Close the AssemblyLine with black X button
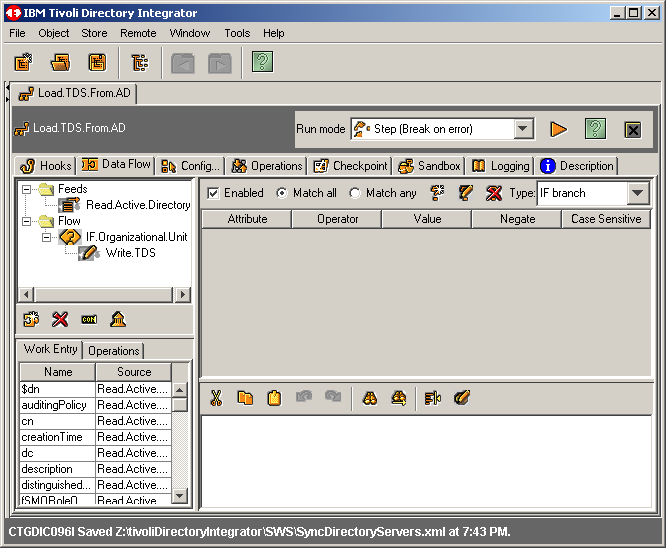The height and width of the screenshot is (548, 666). pos(632,129)
